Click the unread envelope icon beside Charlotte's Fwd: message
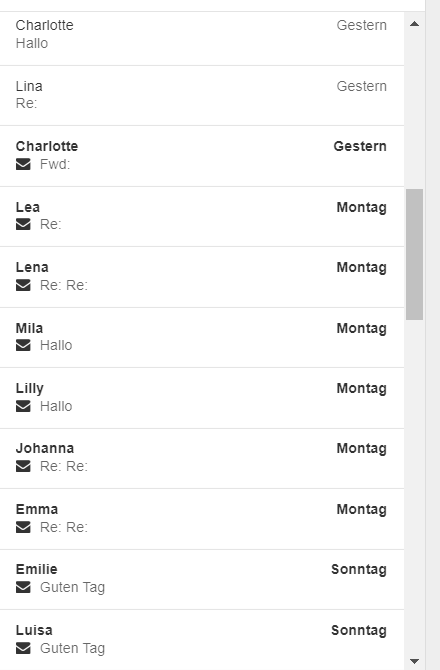This screenshot has height=670, width=440. [23, 164]
